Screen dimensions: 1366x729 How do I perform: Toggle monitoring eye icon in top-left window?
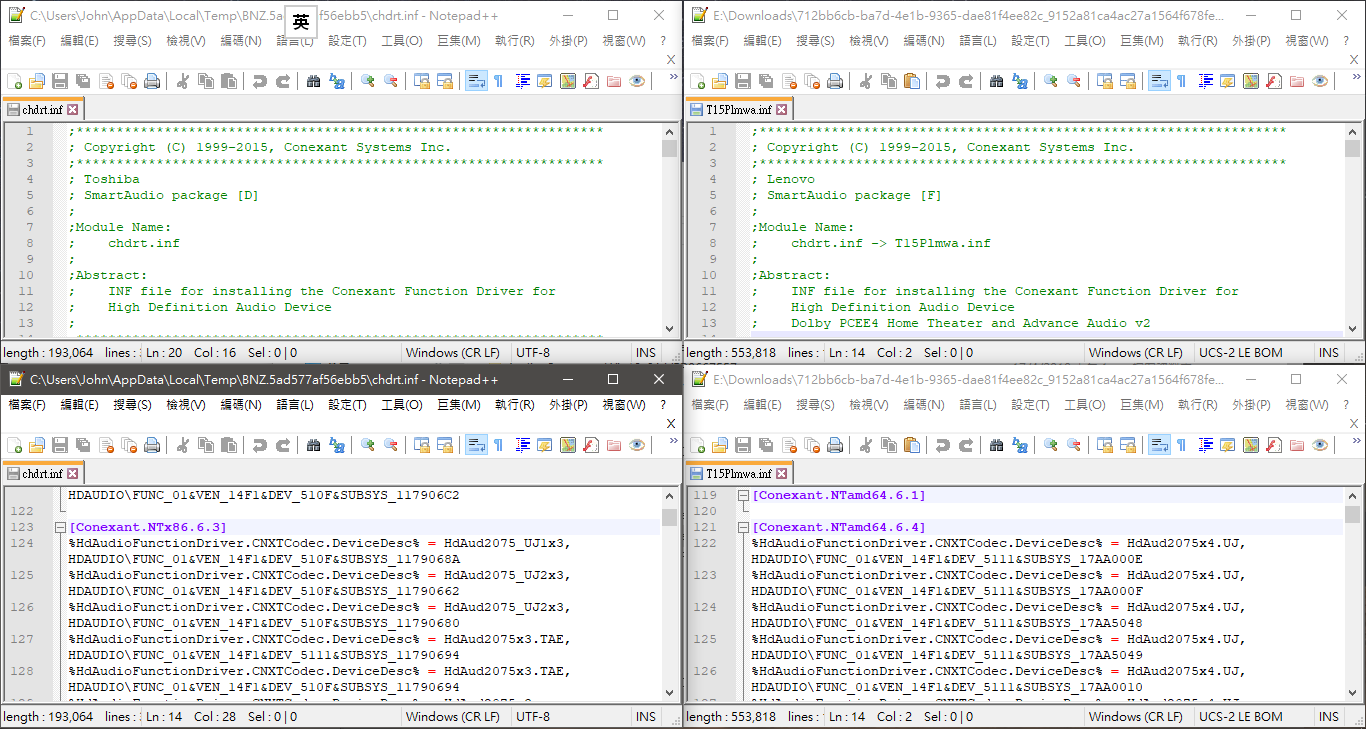[x=637, y=81]
